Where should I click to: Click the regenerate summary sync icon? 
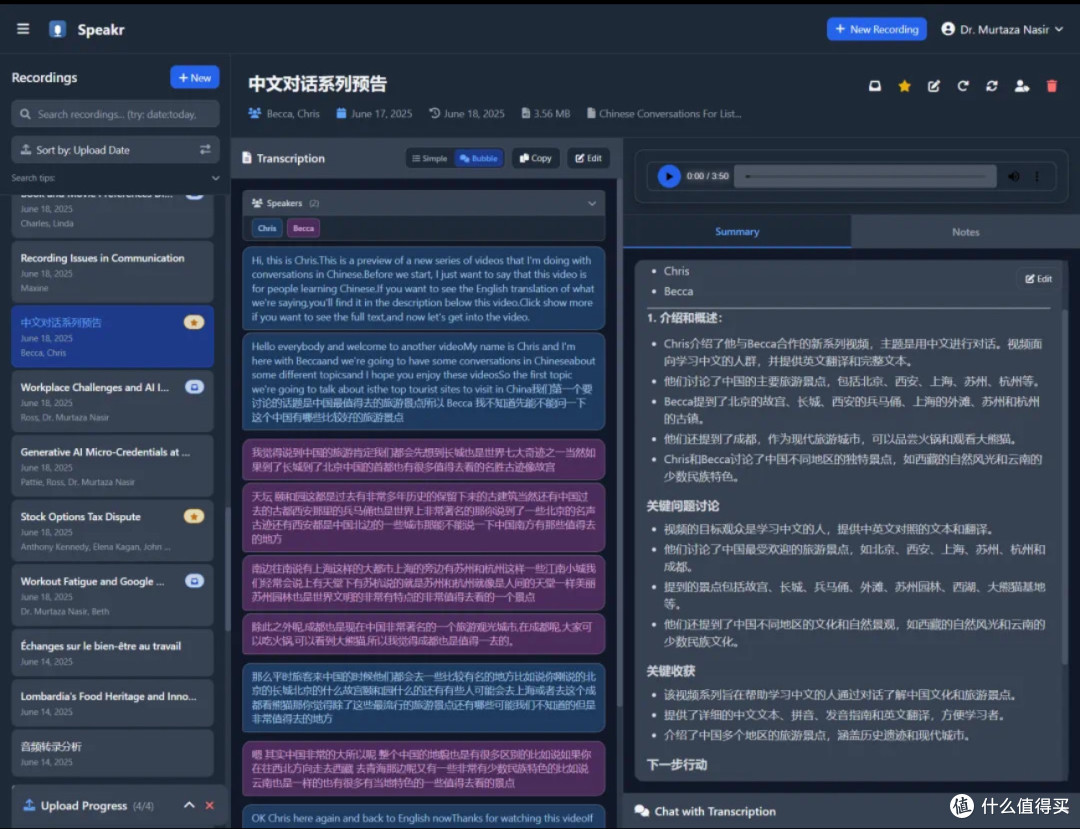(x=992, y=86)
